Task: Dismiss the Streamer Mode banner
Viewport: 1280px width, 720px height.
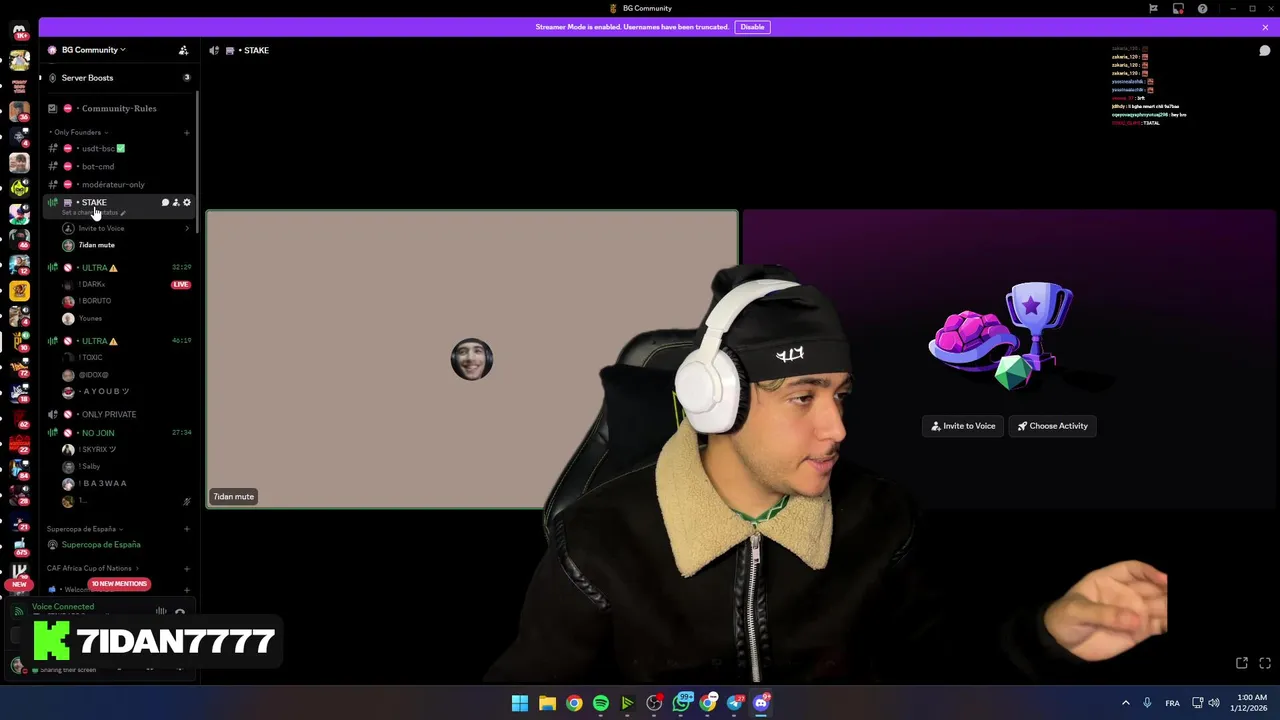Action: (1265, 27)
